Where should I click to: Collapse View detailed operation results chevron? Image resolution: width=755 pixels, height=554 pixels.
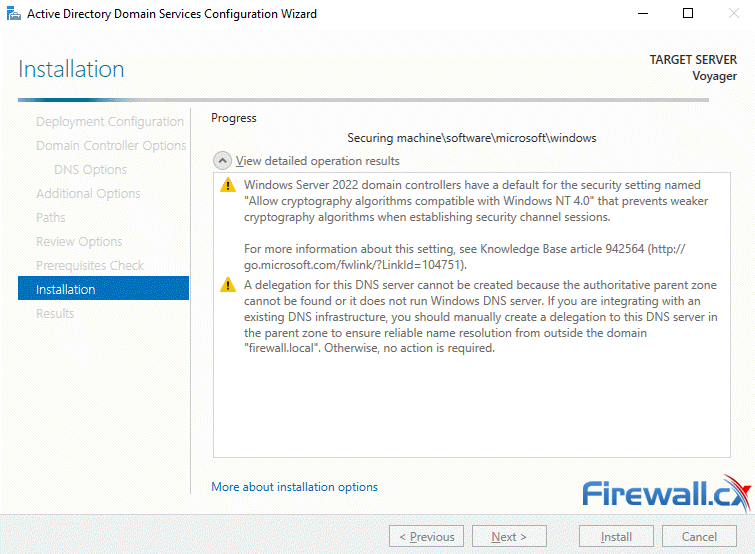tap(222, 161)
